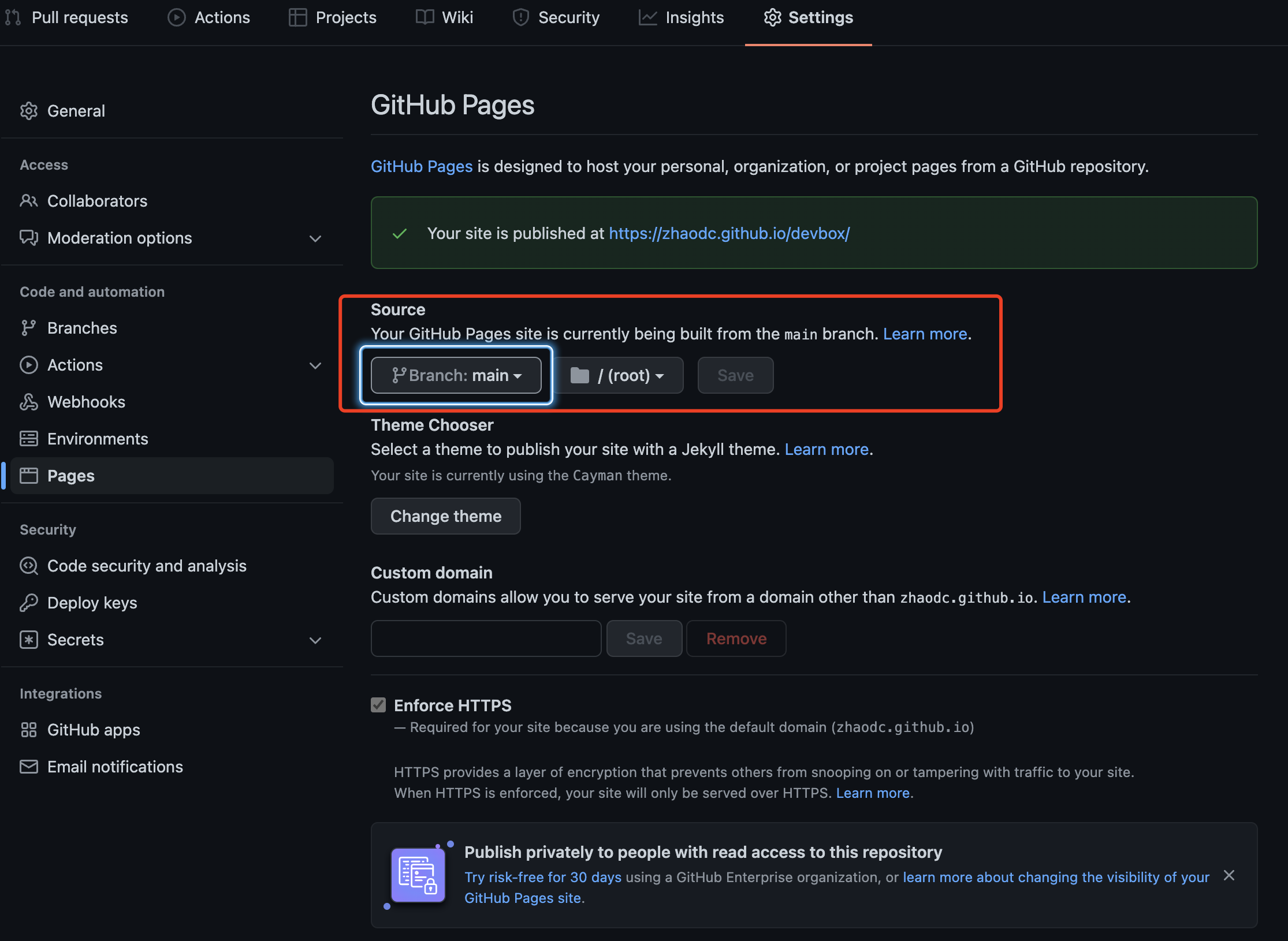Screen dimensions: 1288x941
Task: Expand the Moderation options chevron
Action: point(315,238)
